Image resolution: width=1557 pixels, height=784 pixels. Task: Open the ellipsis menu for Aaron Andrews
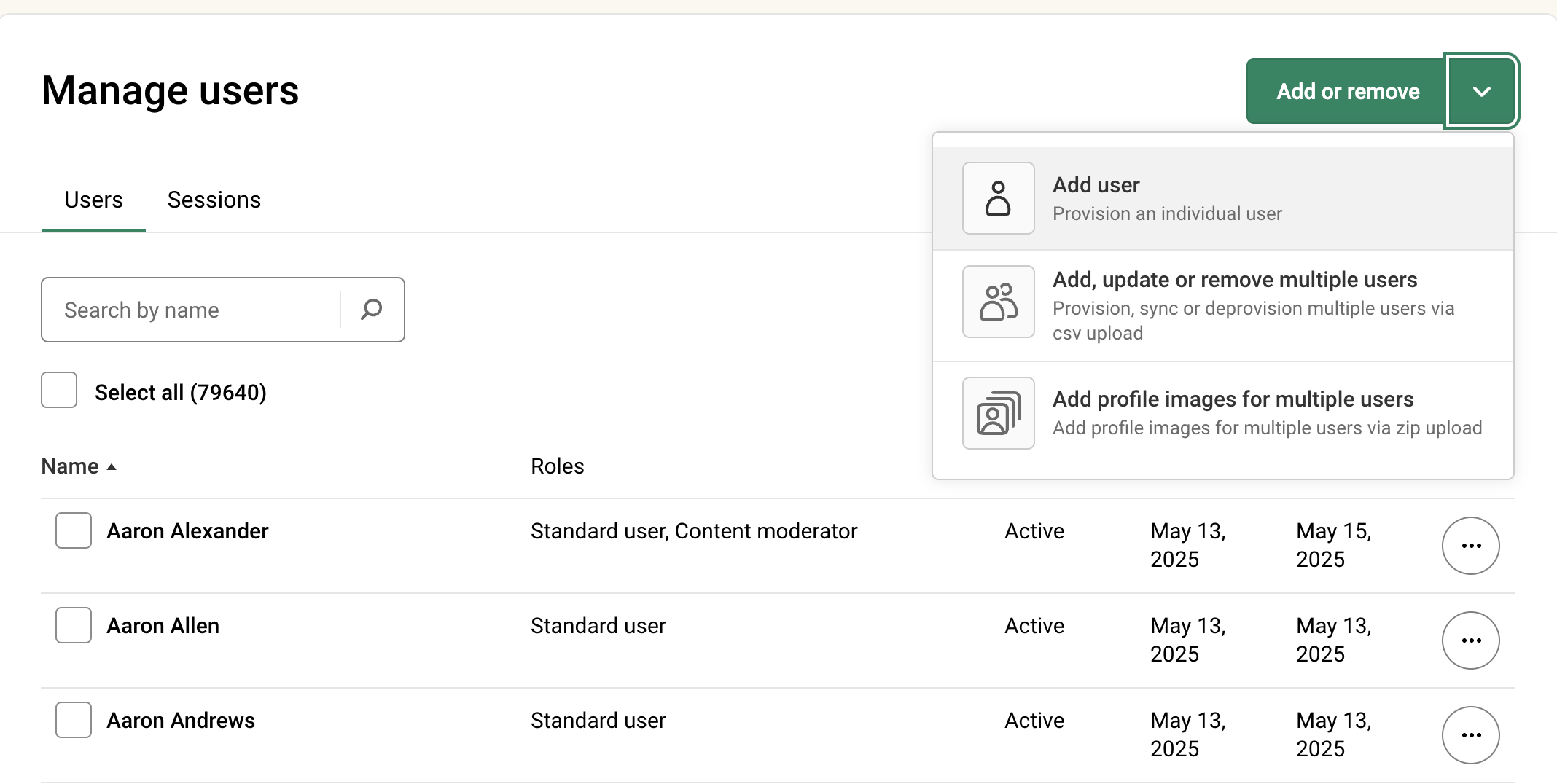tap(1470, 735)
